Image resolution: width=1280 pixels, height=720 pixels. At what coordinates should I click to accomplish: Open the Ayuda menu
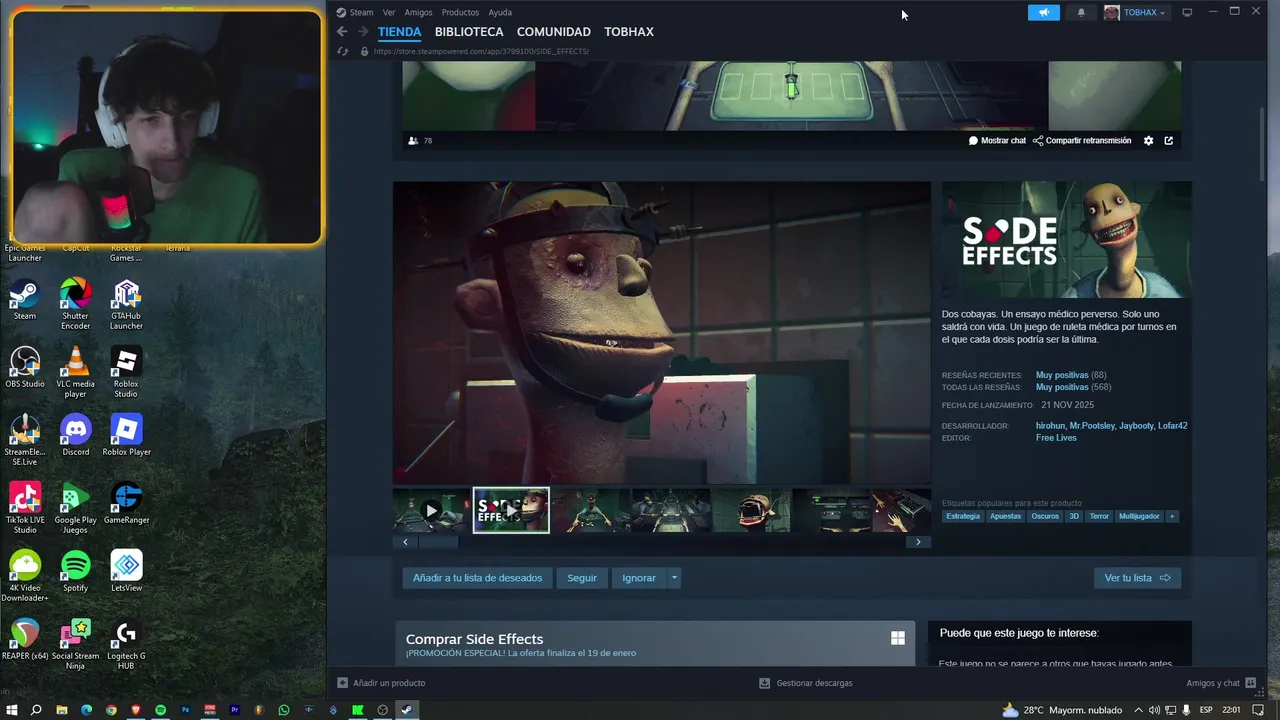coord(500,12)
